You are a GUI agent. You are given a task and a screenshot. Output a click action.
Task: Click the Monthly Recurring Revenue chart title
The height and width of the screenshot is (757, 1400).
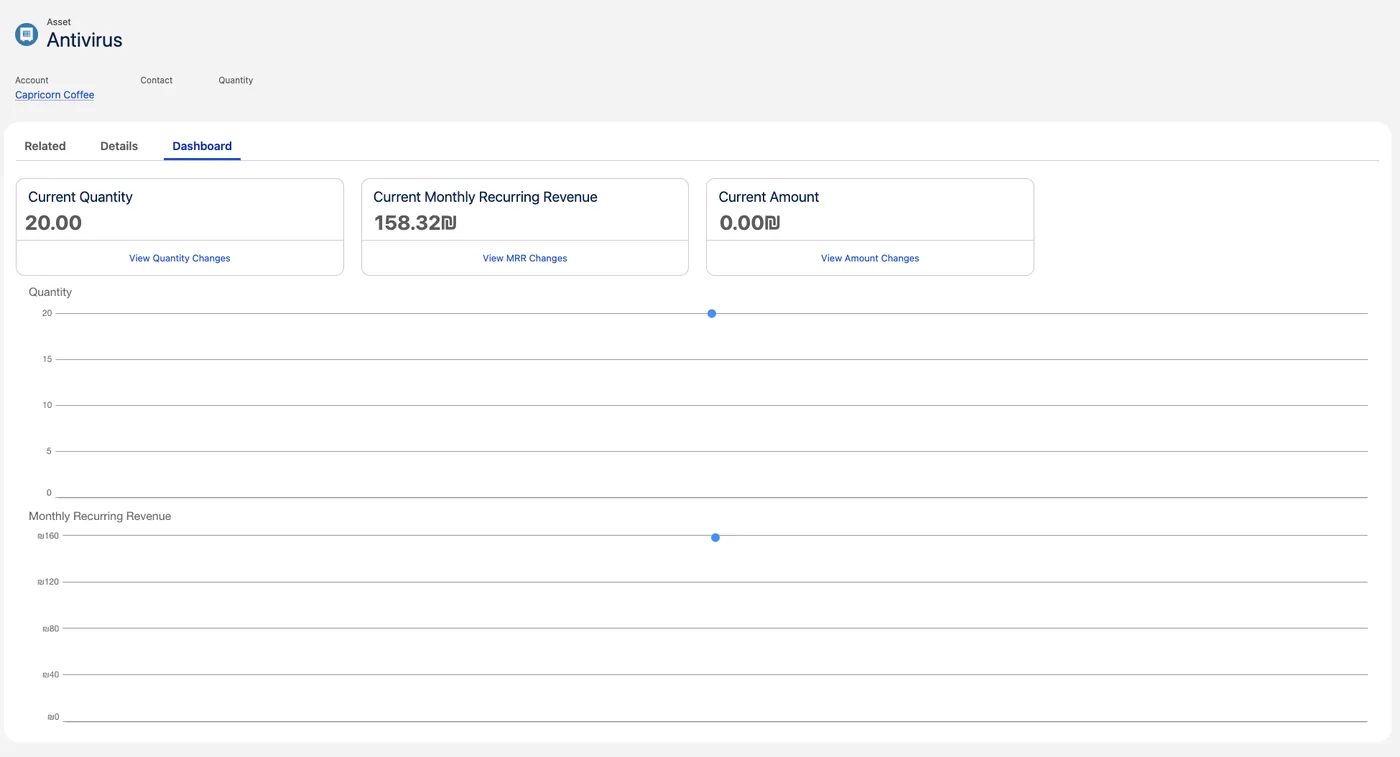point(100,516)
